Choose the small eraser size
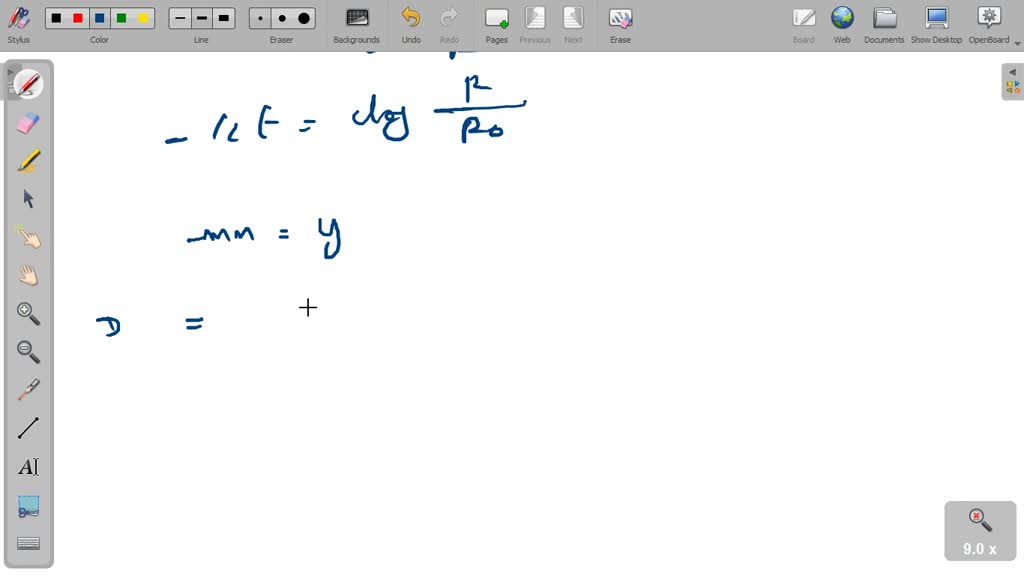This screenshot has height=576, width=1024. click(x=261, y=18)
